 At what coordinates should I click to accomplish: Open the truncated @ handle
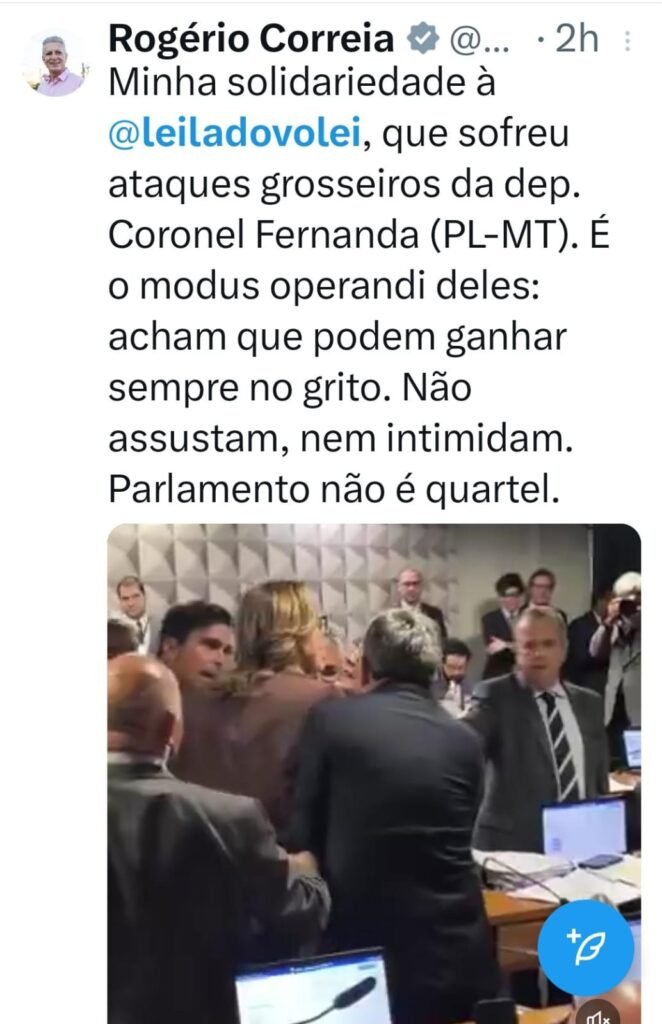[x=480, y=40]
